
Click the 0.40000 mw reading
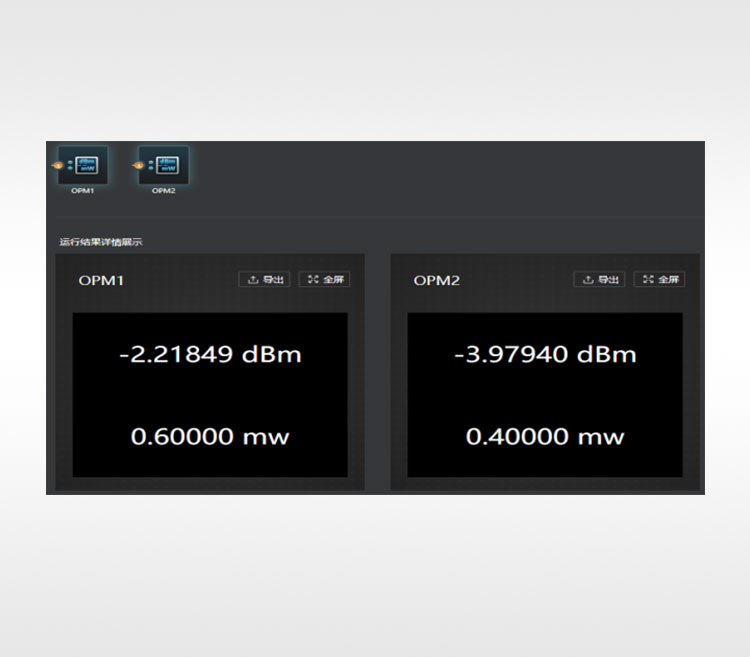point(545,437)
